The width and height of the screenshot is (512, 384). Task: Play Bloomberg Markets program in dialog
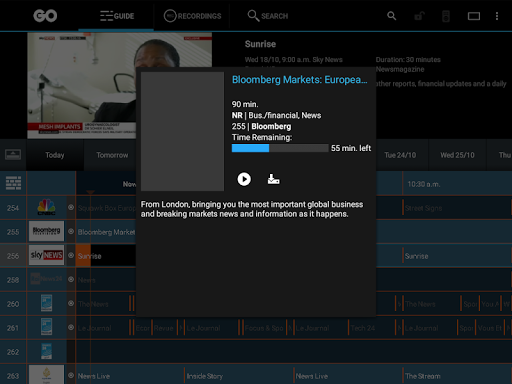[244, 179]
